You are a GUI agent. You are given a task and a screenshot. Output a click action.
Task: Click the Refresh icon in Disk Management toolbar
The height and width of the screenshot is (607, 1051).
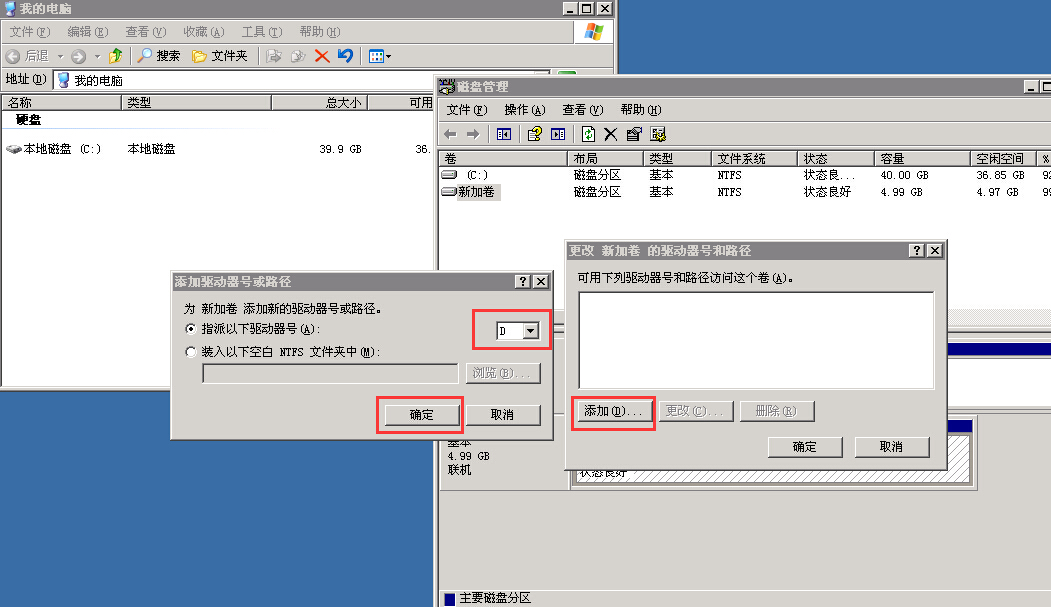(x=589, y=134)
